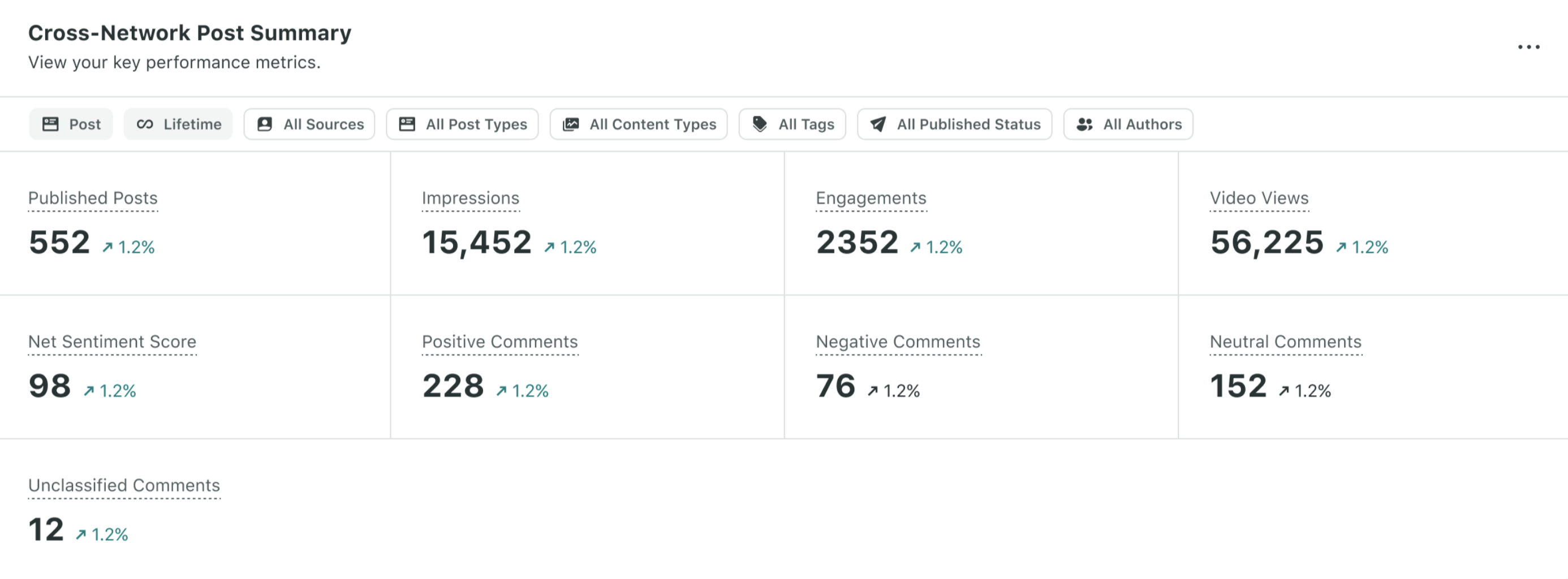Viewport: 1568px width, 579px height.
Task: Click the All Authors people icon
Action: click(1084, 124)
